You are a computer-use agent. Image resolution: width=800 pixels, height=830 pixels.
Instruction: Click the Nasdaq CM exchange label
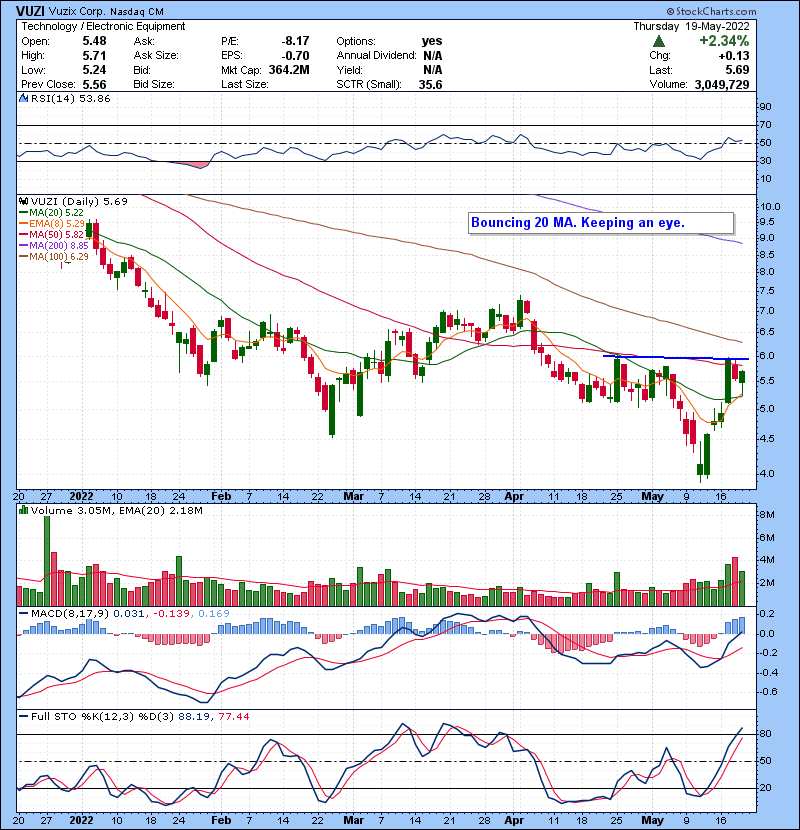point(137,11)
